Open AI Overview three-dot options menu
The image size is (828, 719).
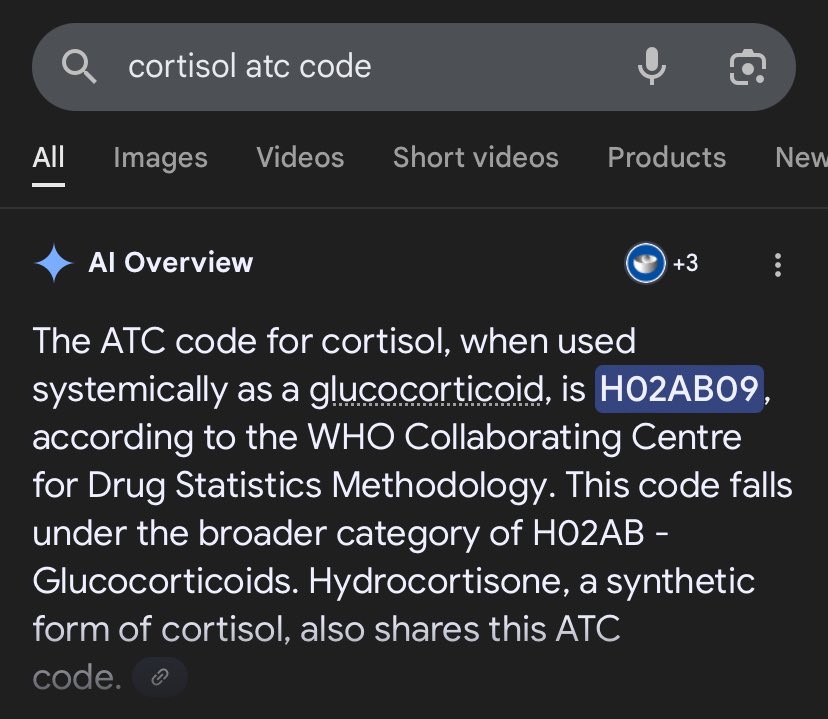pyautogui.click(x=777, y=265)
